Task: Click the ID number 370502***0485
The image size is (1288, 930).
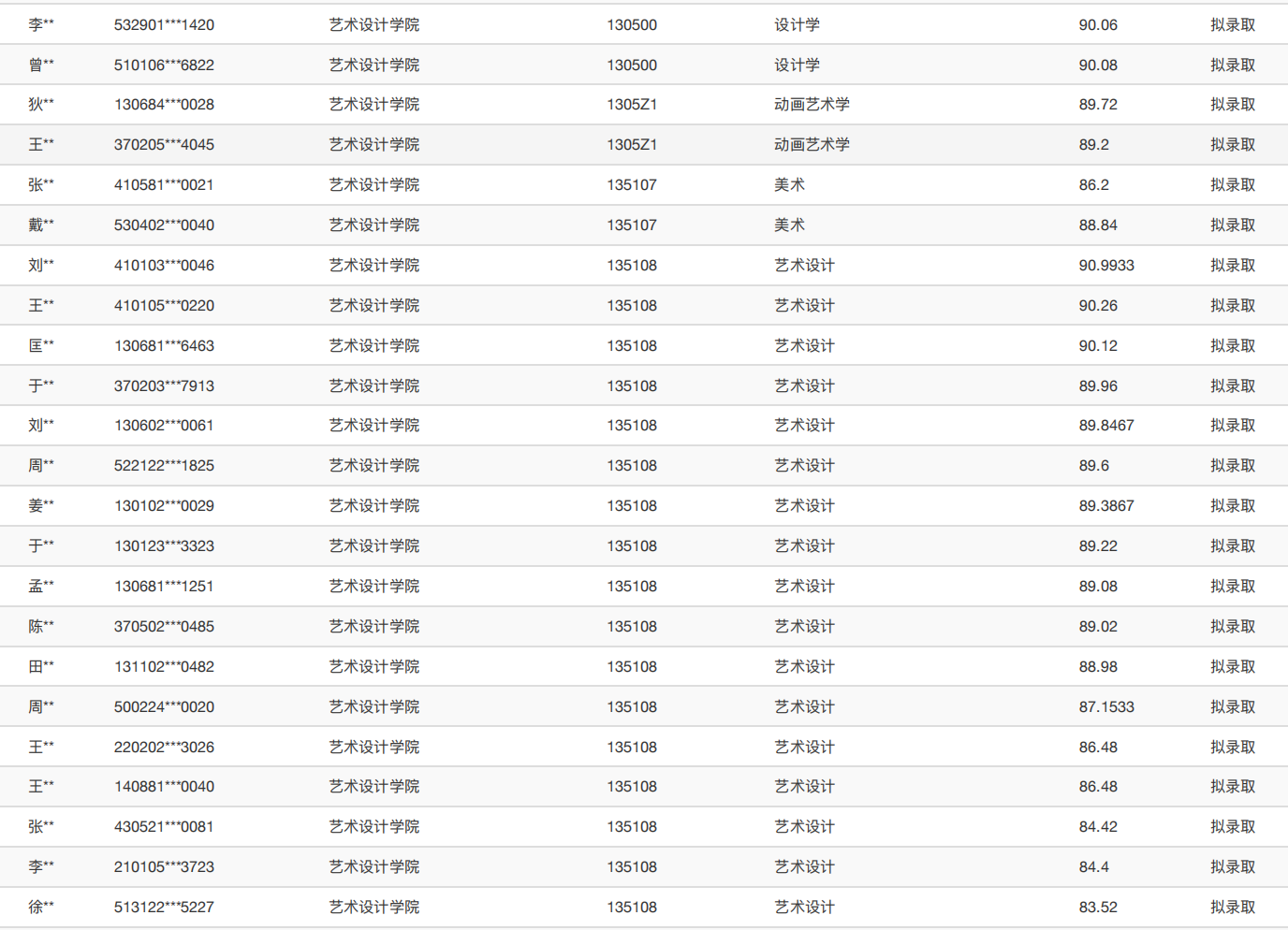Action: pyautogui.click(x=164, y=627)
